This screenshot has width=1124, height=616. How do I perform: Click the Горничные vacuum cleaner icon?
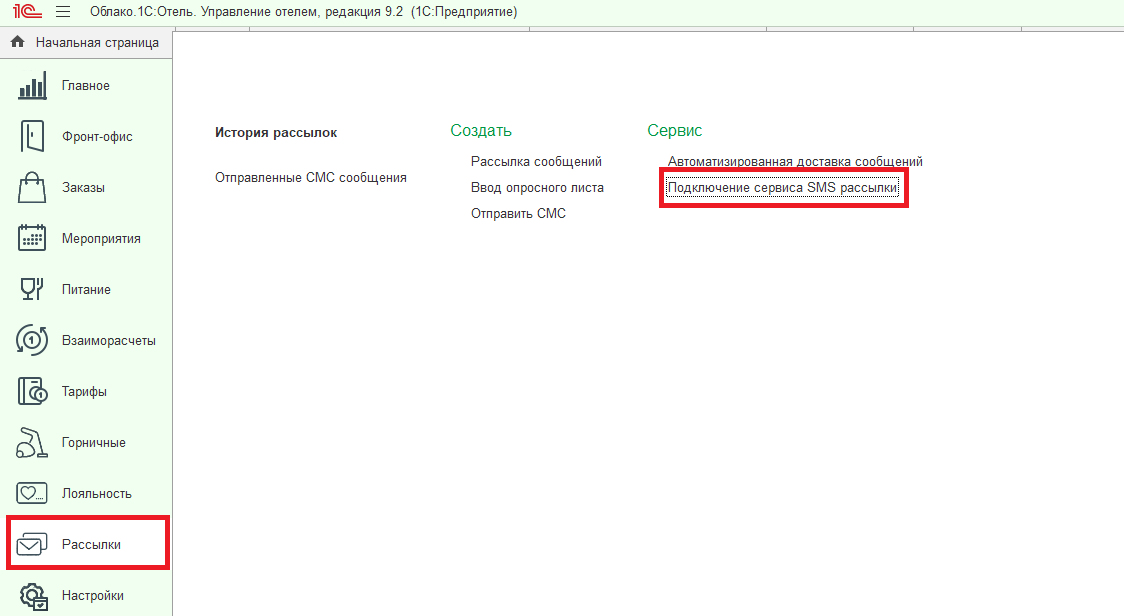(32, 442)
